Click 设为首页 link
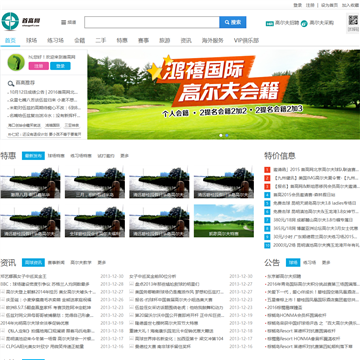Screen dimensions: 360x360 click(x=329, y=5)
